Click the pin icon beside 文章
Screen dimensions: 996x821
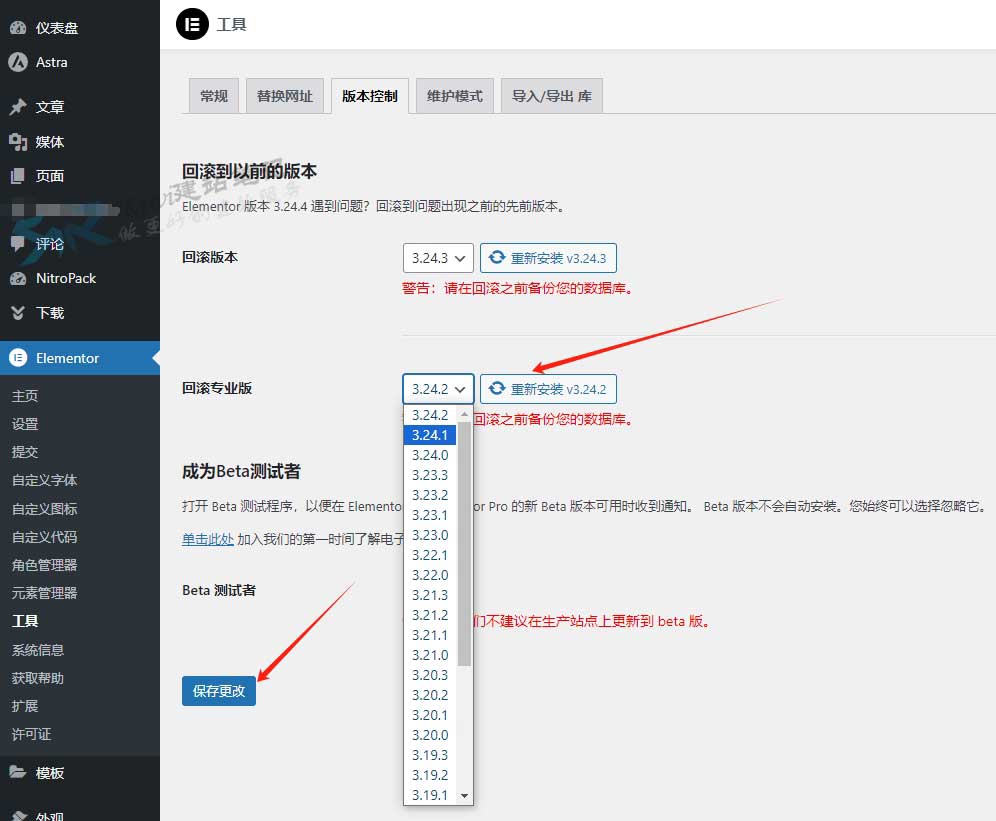click(18, 106)
